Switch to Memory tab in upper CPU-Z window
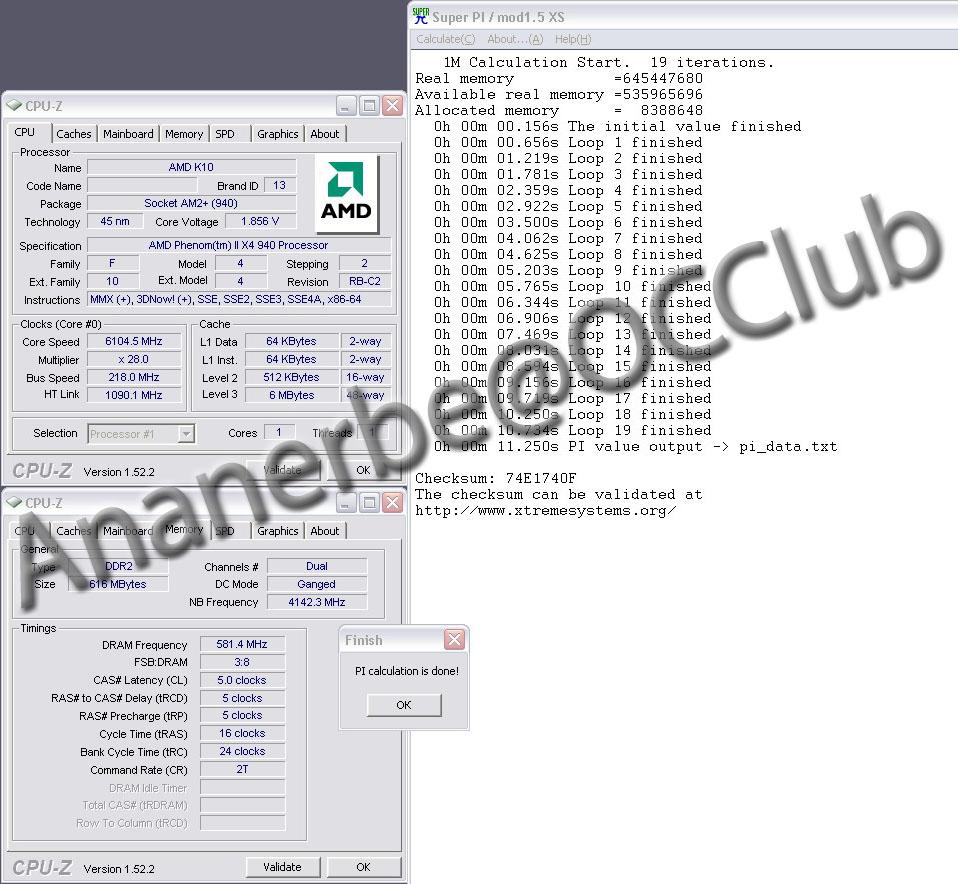Screen dimensions: 958x884 184,134
